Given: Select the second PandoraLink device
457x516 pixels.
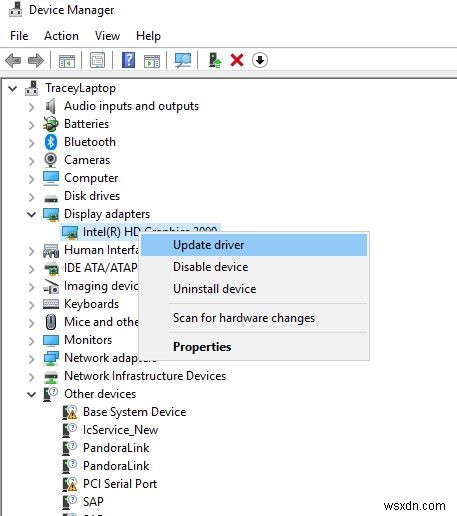Looking at the screenshot, I should 116,466.
